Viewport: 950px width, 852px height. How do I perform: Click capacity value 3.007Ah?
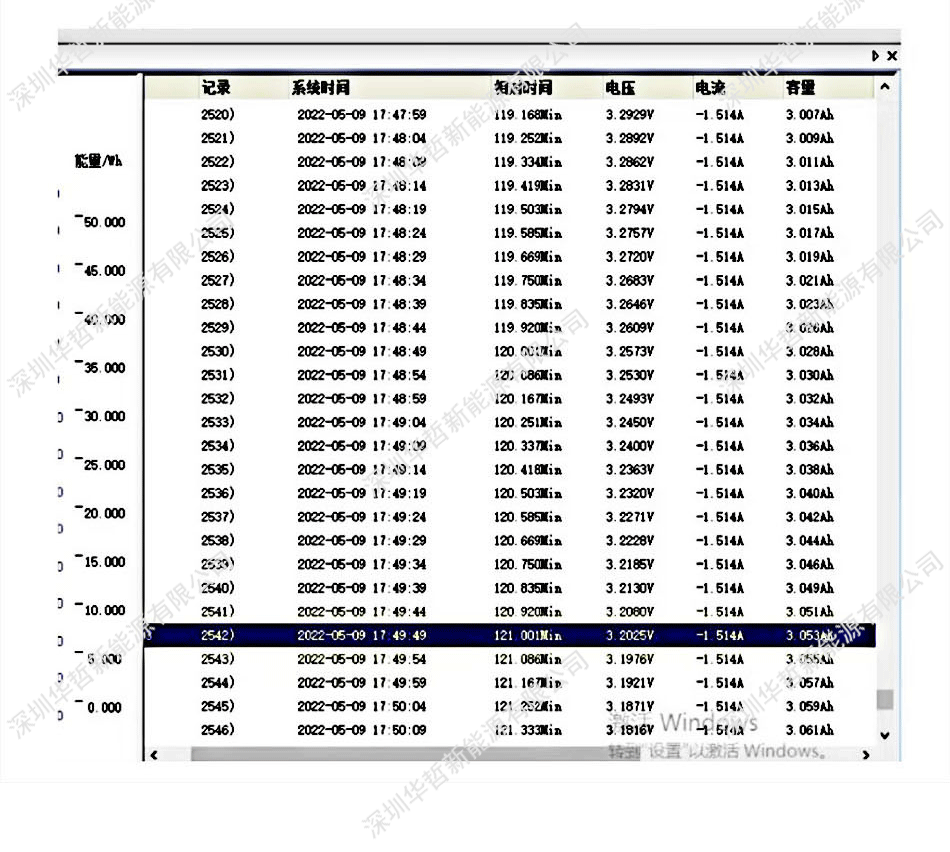click(x=810, y=115)
